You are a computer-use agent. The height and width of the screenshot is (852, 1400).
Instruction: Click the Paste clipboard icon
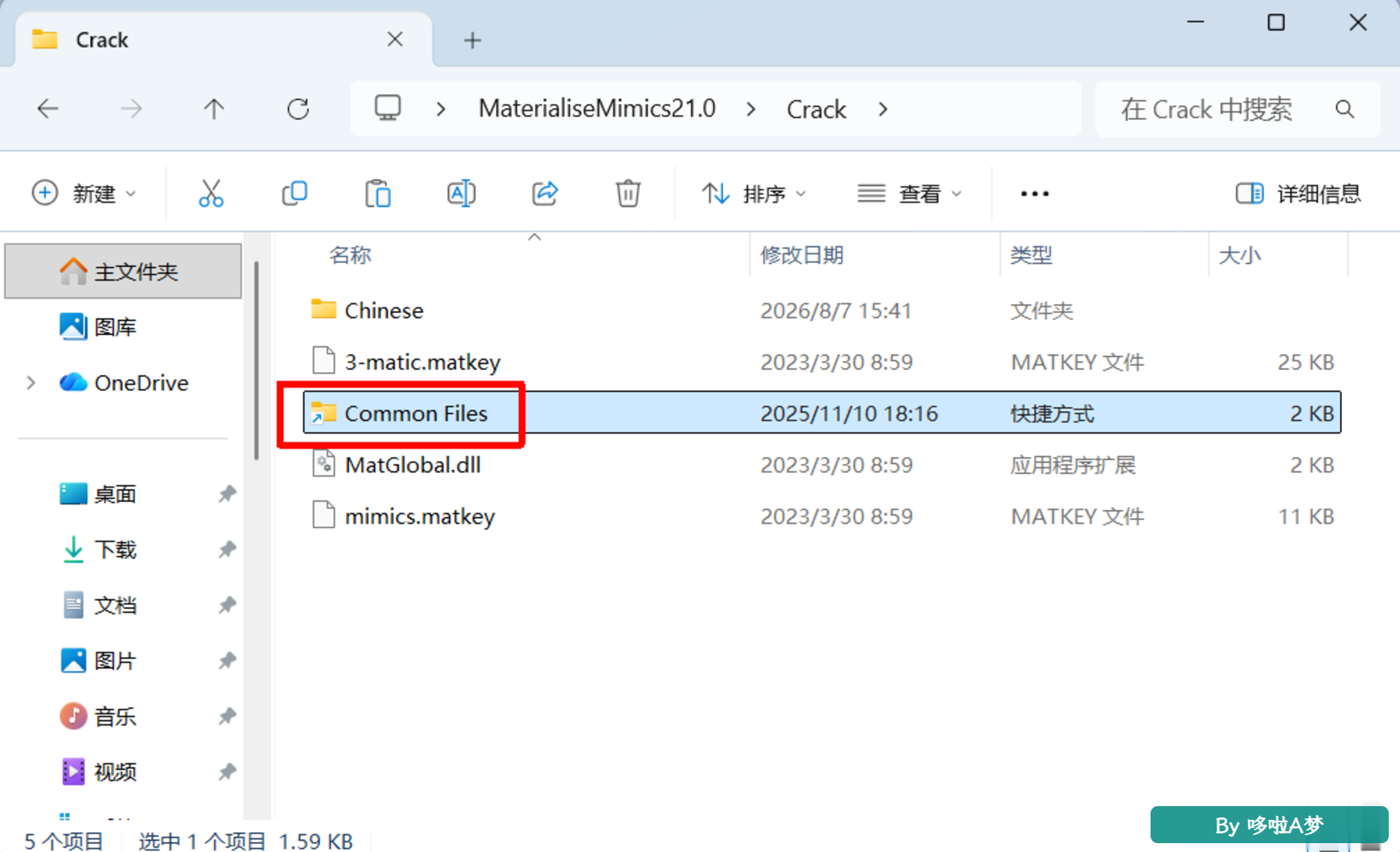point(378,194)
